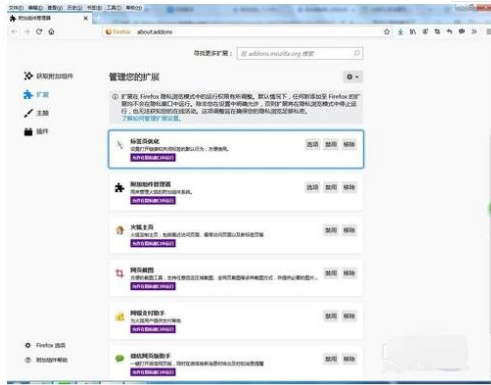Remove 网银支付助手 with 移除
The width and height of the screenshot is (491, 385).
click(349, 316)
